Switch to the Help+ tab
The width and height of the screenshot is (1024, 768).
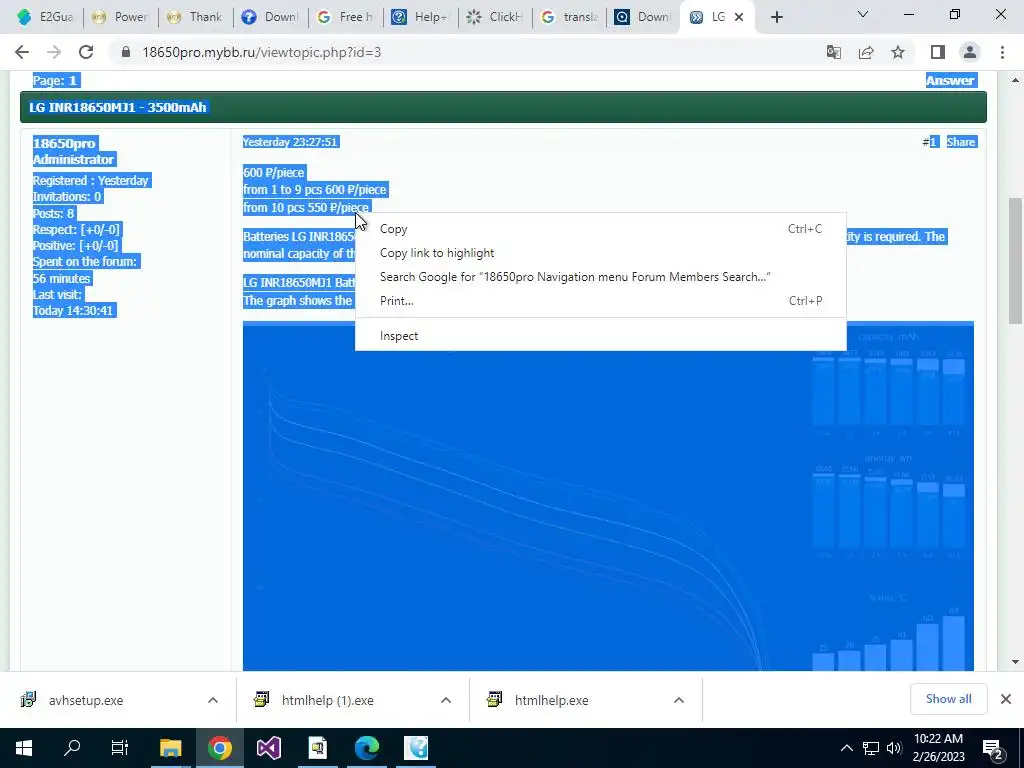pyautogui.click(x=421, y=17)
